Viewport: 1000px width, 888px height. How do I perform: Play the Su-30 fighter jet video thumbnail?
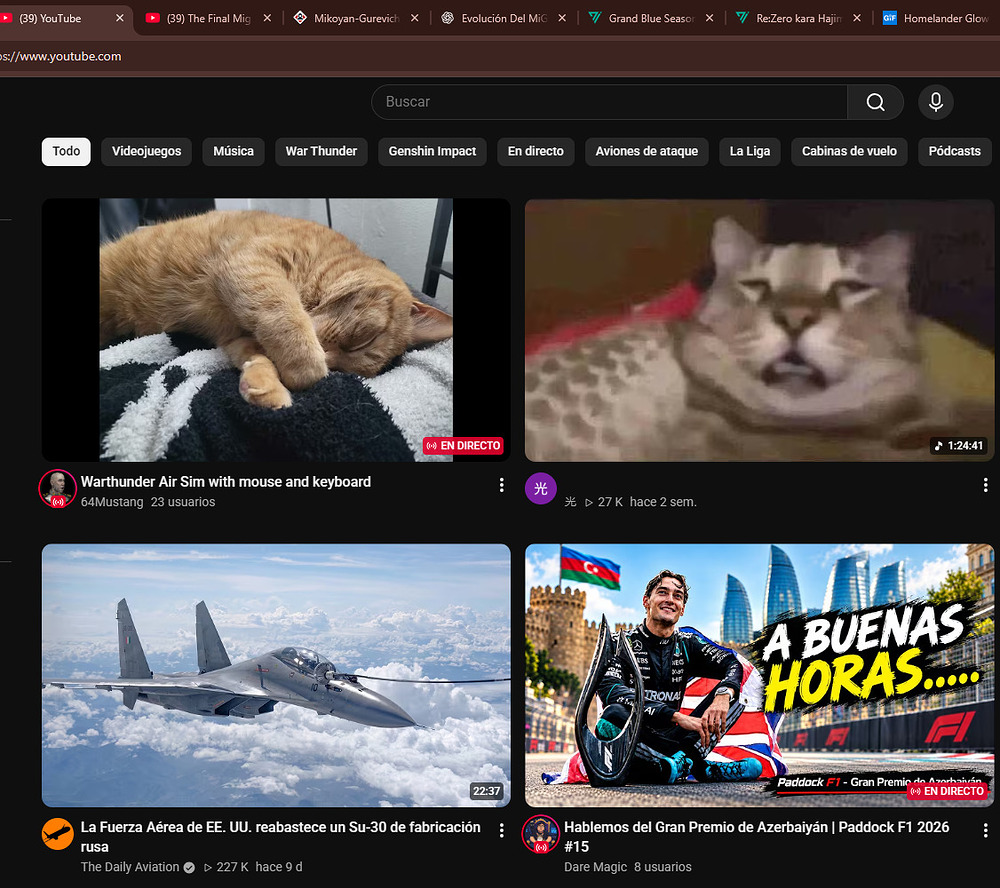(276, 676)
